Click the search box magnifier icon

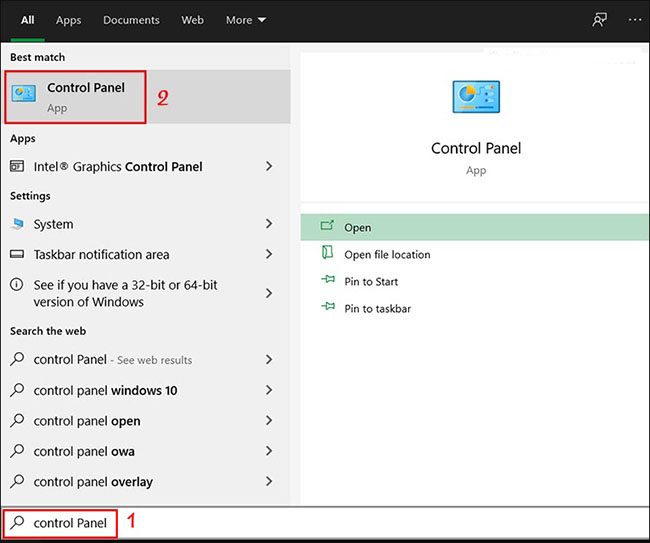[17, 522]
